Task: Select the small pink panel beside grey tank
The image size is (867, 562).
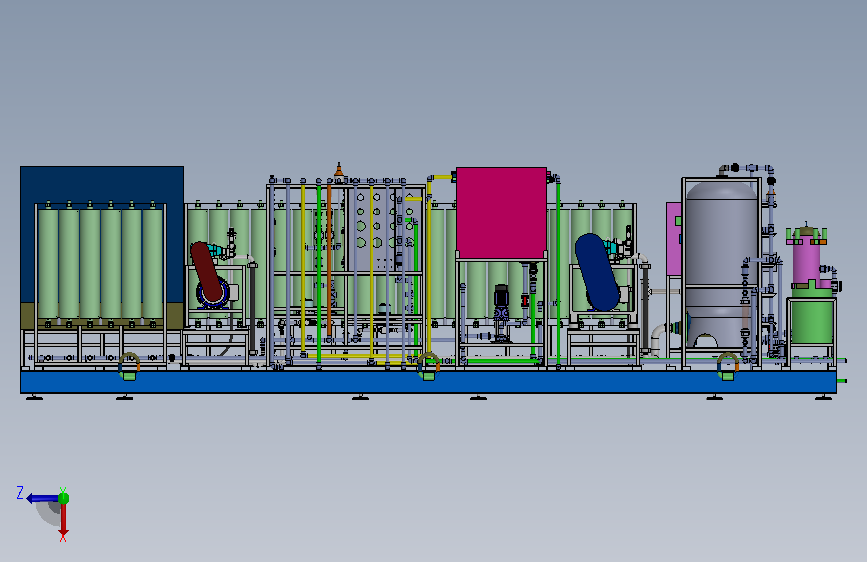Action: tap(673, 238)
